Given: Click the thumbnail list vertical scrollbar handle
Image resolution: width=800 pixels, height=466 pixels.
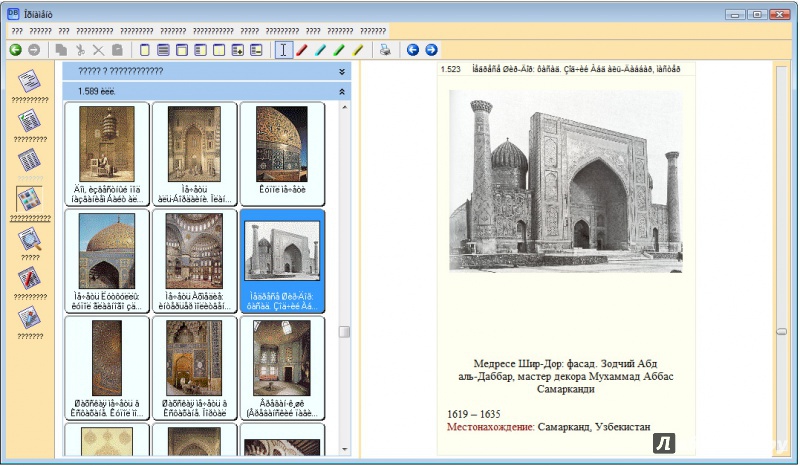Looking at the screenshot, I should click(x=344, y=332).
